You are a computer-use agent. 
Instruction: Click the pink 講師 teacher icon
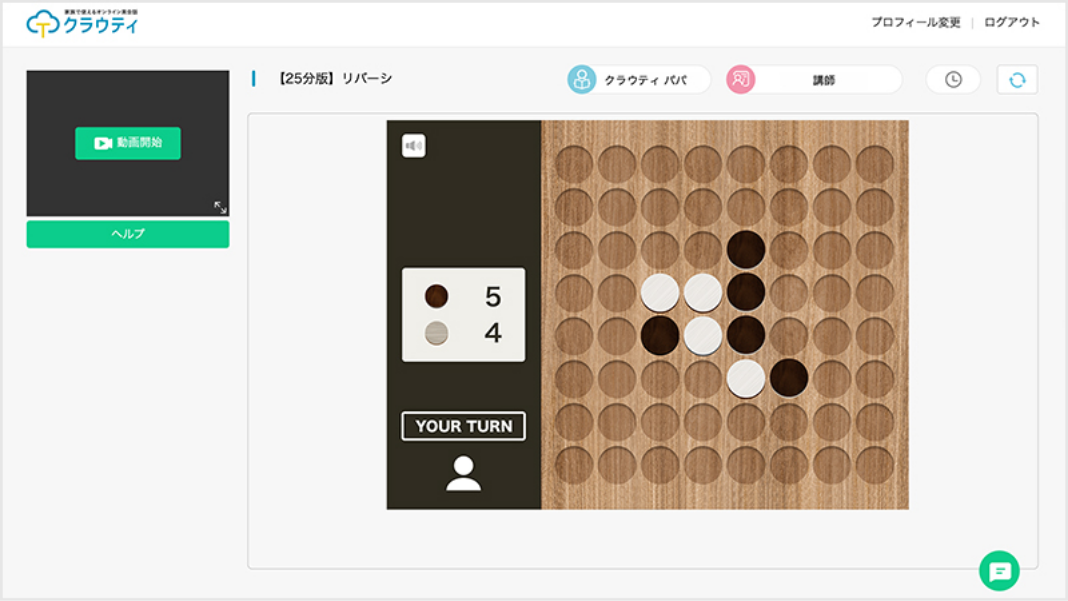(741, 80)
